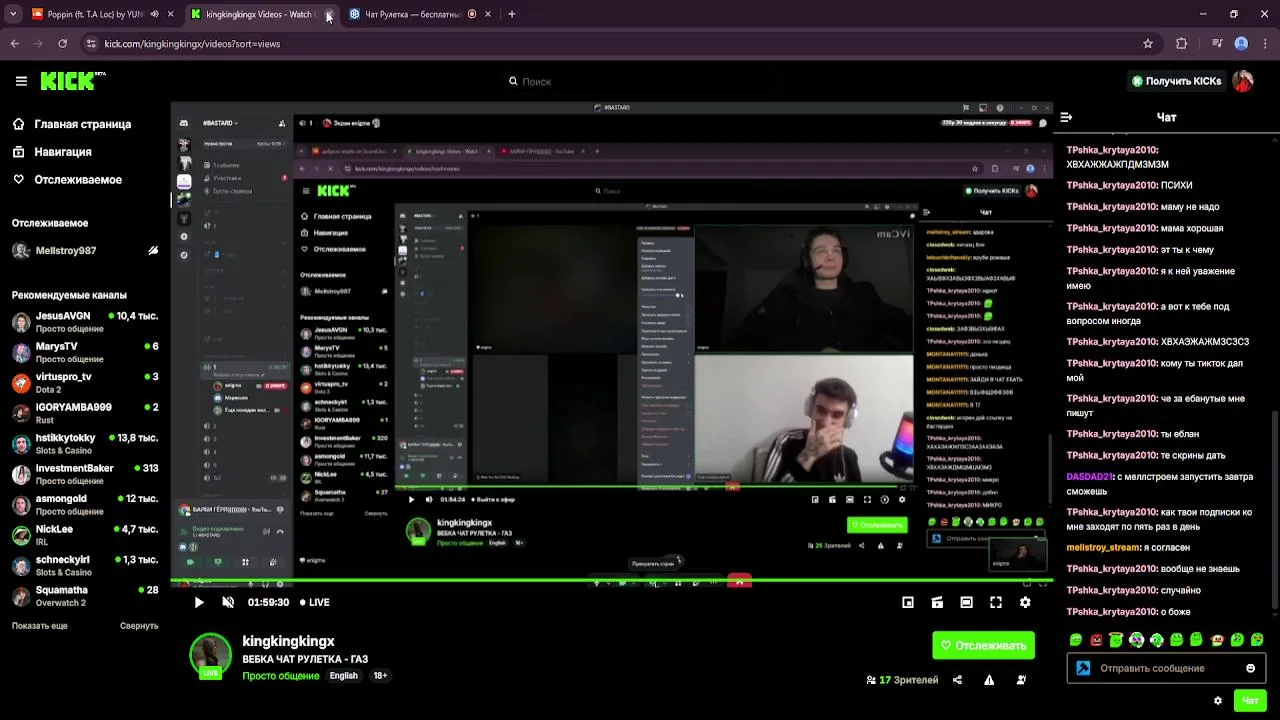Bookmark this page with the star icon
The width and height of the screenshot is (1280, 720).
pos(1148,44)
